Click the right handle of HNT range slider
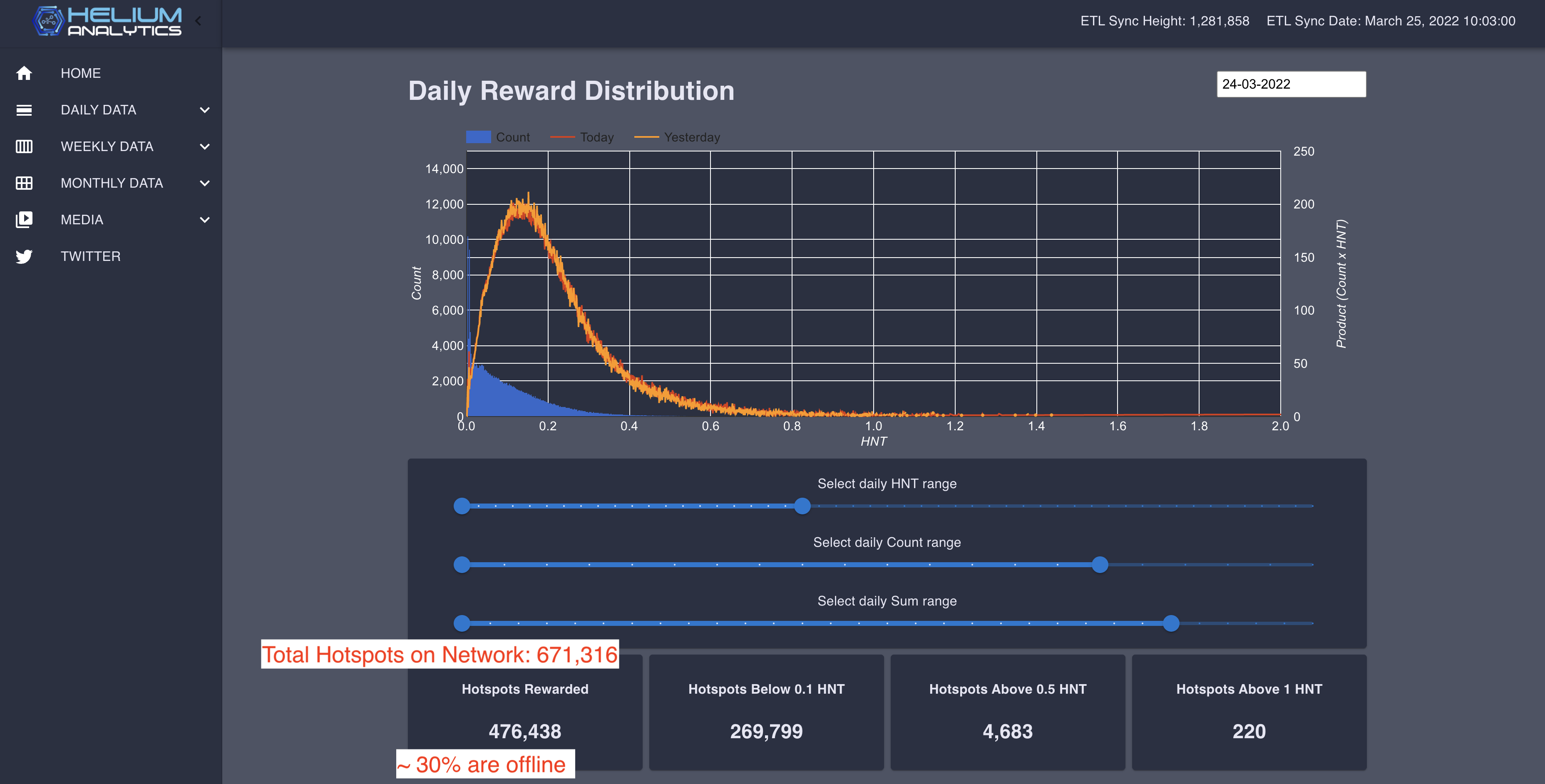This screenshot has height=784, width=1545. coord(802,506)
